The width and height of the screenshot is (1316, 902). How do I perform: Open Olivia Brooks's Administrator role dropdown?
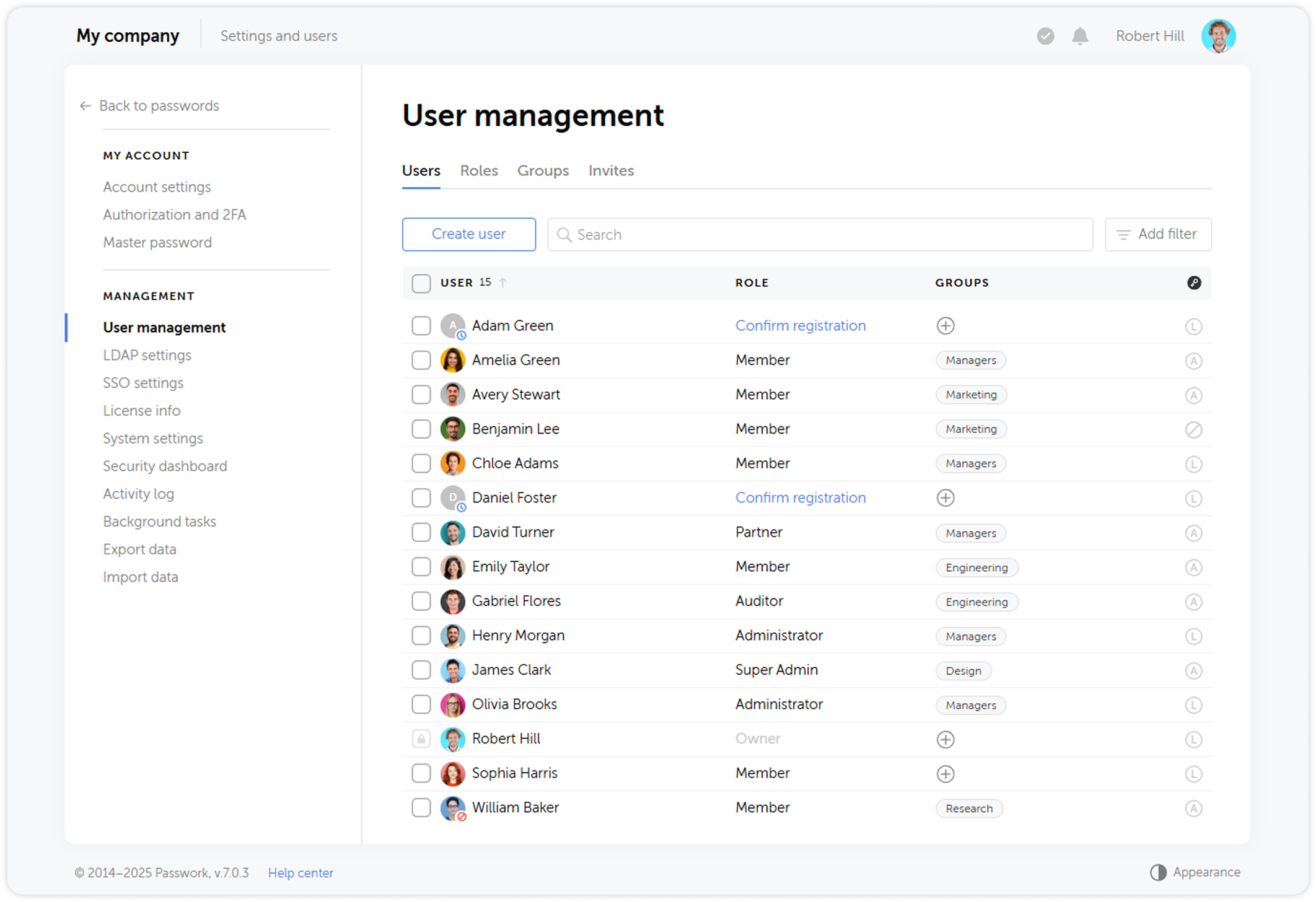(x=779, y=704)
